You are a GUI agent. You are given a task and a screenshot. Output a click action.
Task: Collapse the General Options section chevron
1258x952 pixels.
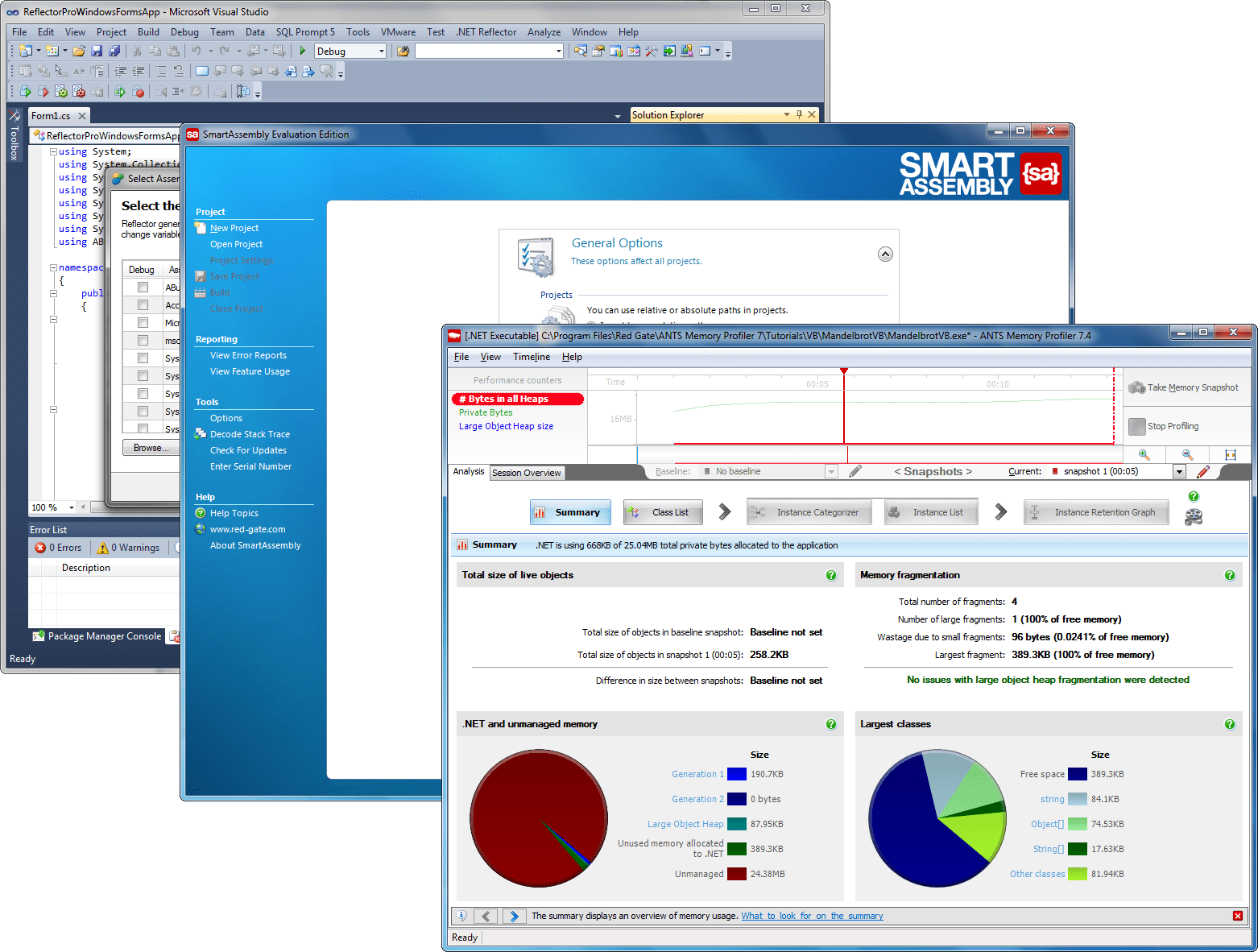pyautogui.click(x=885, y=253)
